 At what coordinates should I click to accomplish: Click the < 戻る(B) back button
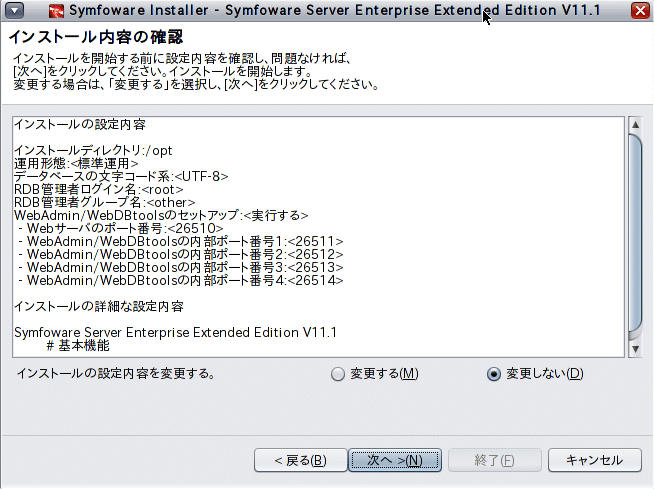[x=300, y=460]
